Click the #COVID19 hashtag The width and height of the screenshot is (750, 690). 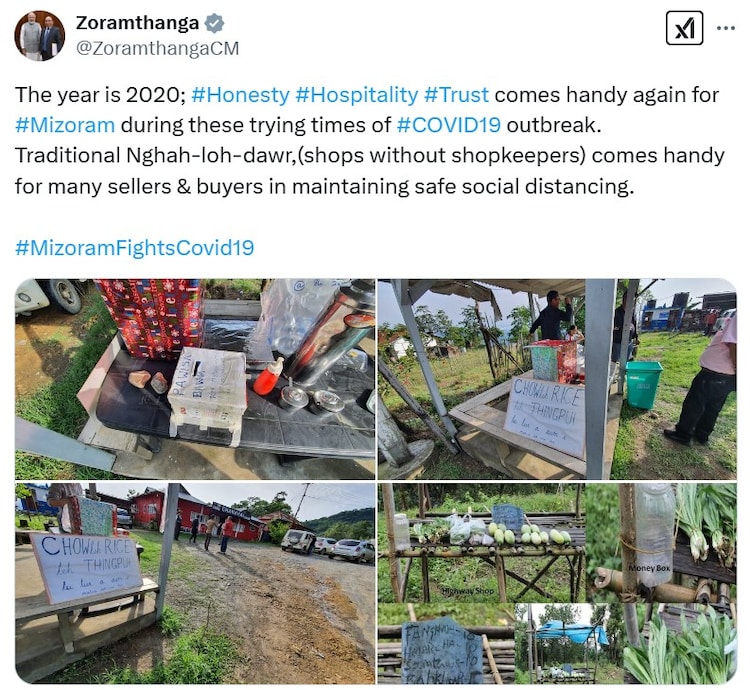[449, 125]
